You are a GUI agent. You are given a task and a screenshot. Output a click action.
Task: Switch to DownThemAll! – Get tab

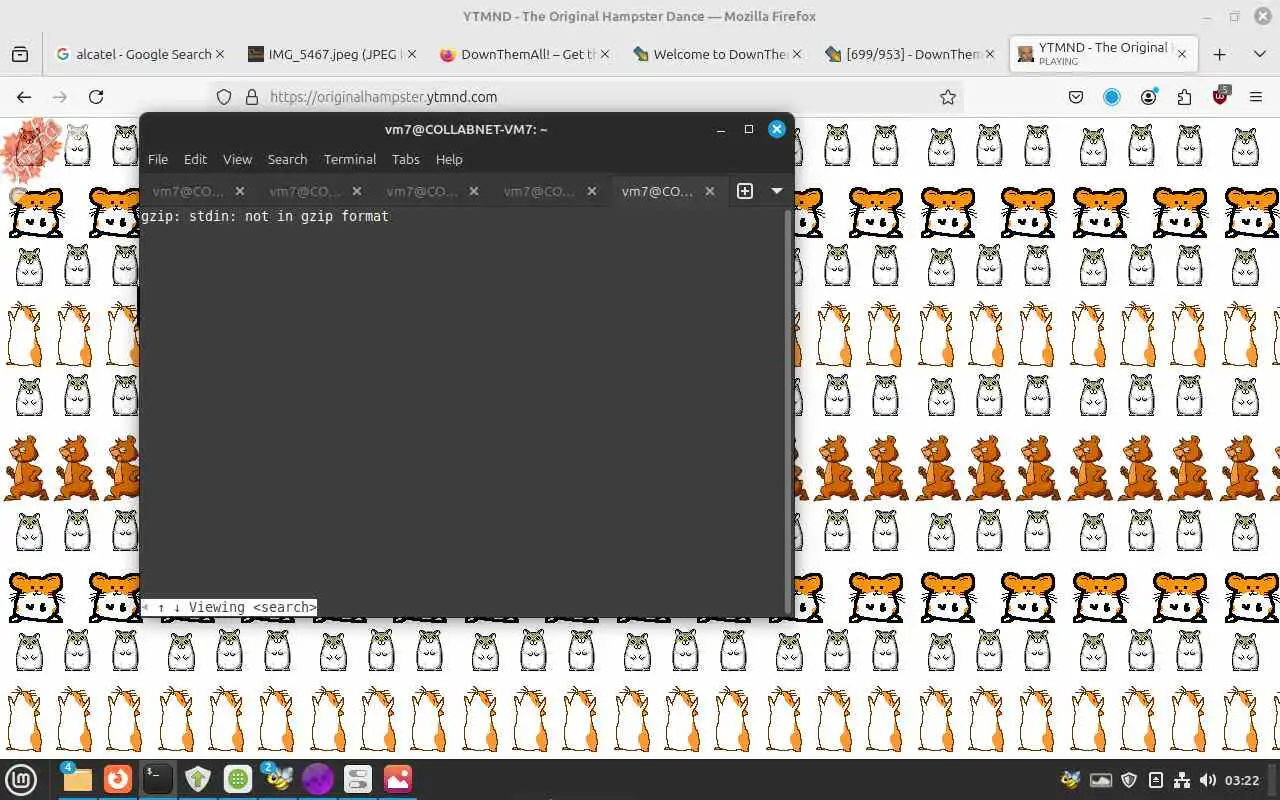(x=522, y=54)
